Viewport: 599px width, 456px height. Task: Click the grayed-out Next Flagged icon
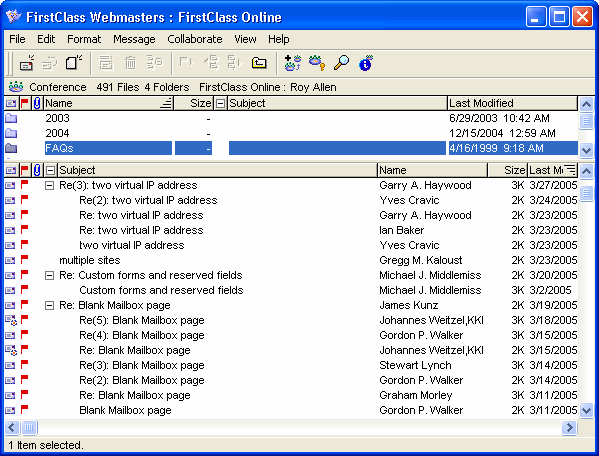point(187,62)
